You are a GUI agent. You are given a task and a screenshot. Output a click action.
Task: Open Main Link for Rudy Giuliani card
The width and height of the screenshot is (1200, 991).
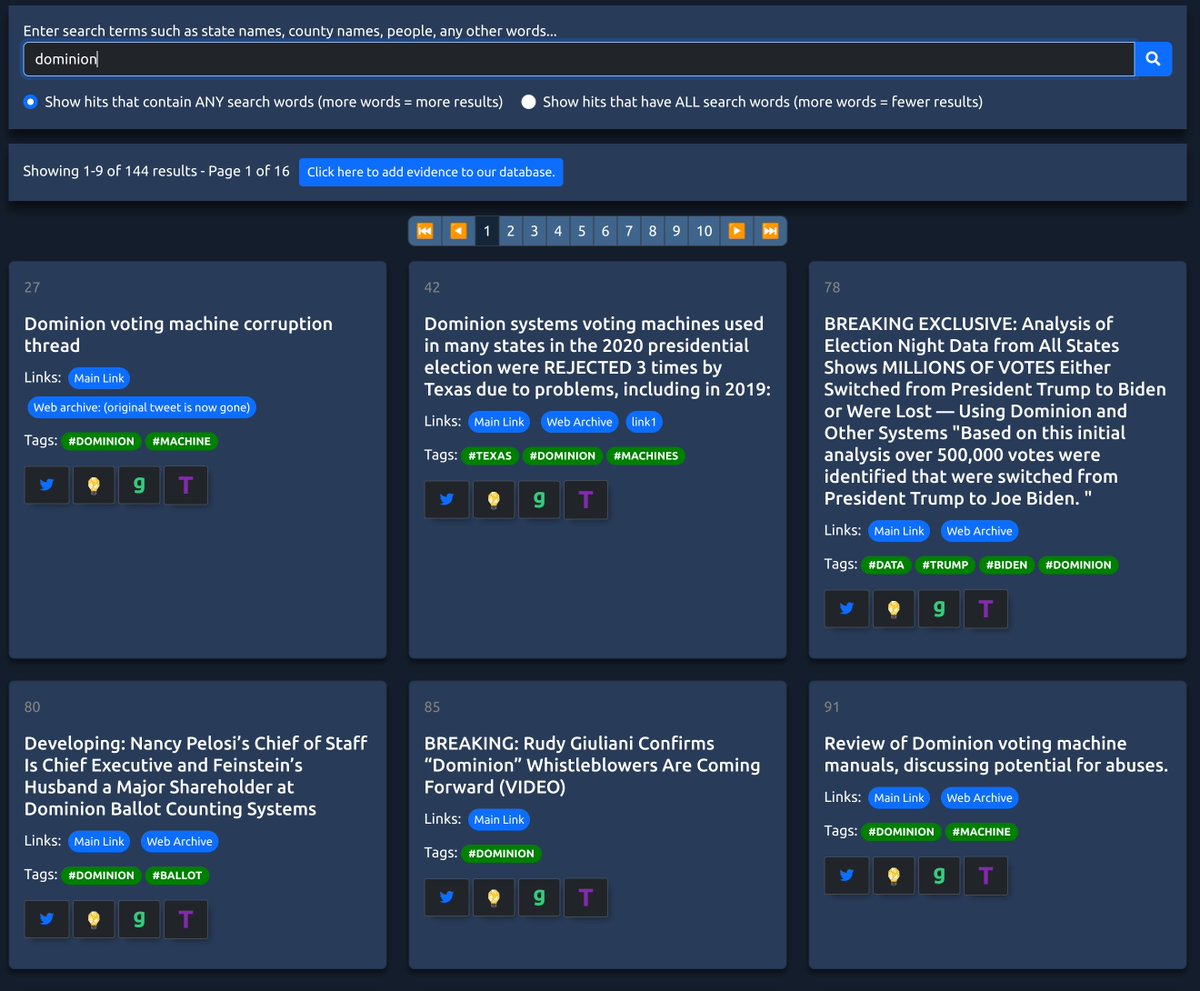(x=499, y=820)
